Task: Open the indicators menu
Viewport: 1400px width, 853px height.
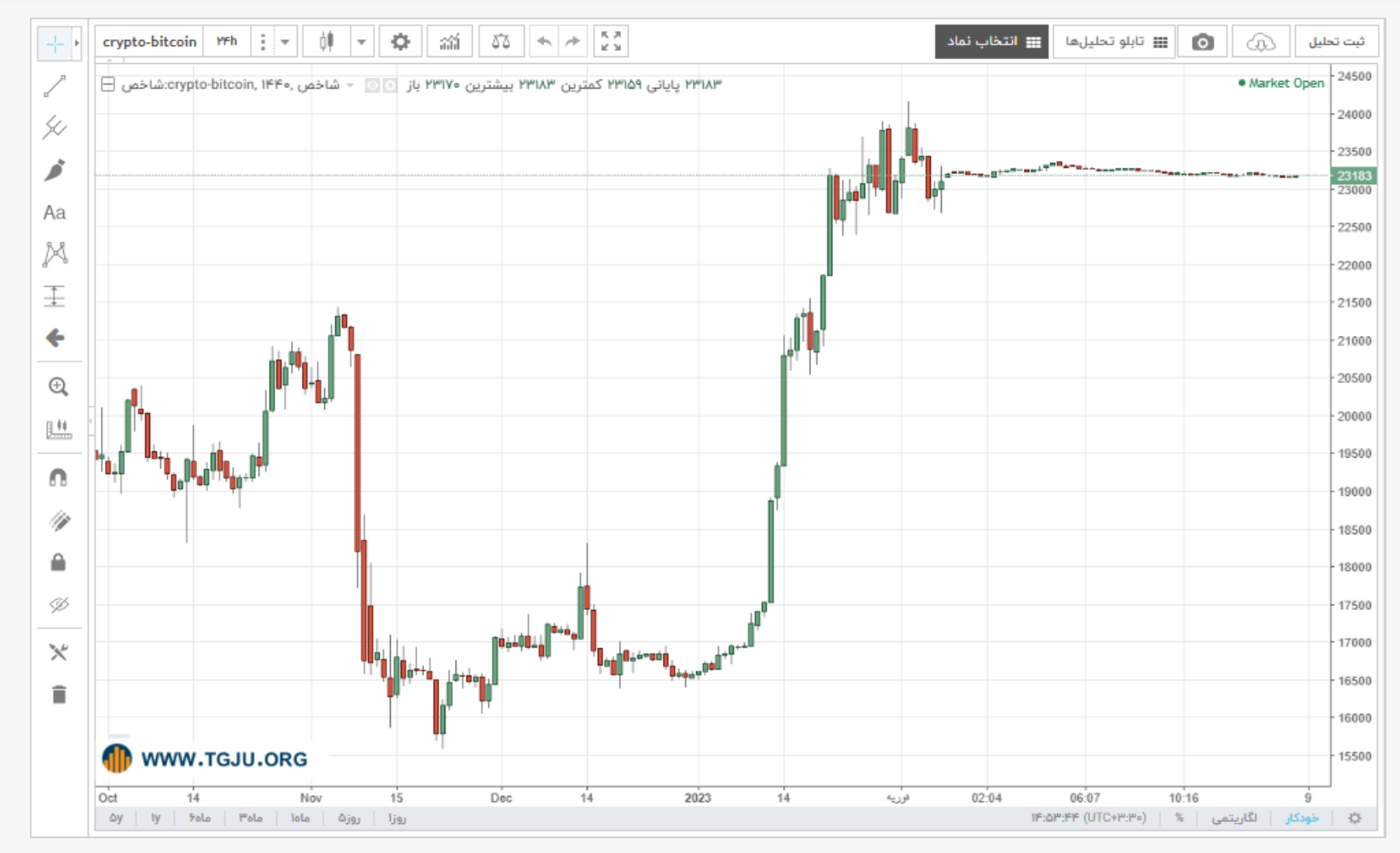Action: point(450,41)
